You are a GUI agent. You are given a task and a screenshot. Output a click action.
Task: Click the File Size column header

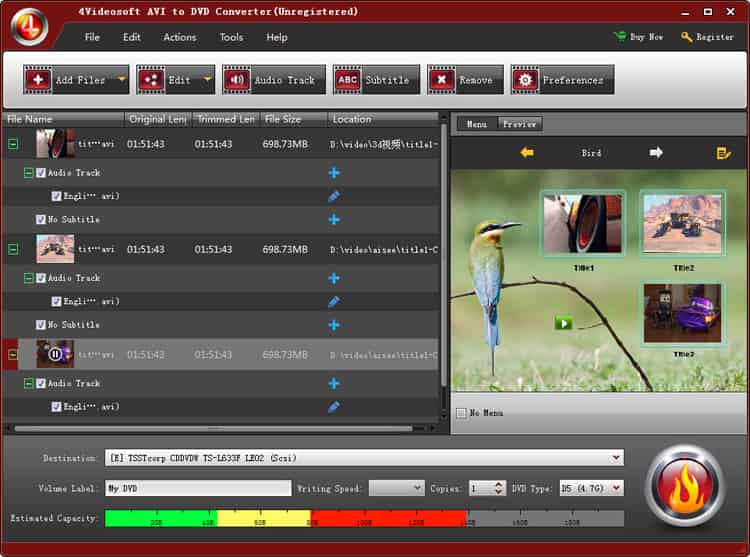point(294,119)
